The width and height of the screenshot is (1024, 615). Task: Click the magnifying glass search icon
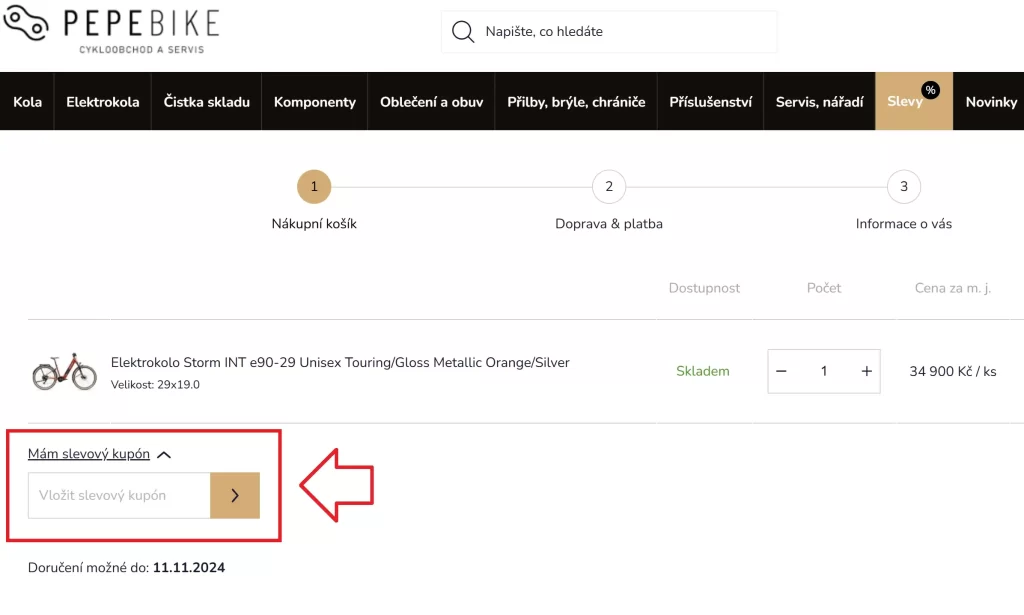tap(463, 32)
